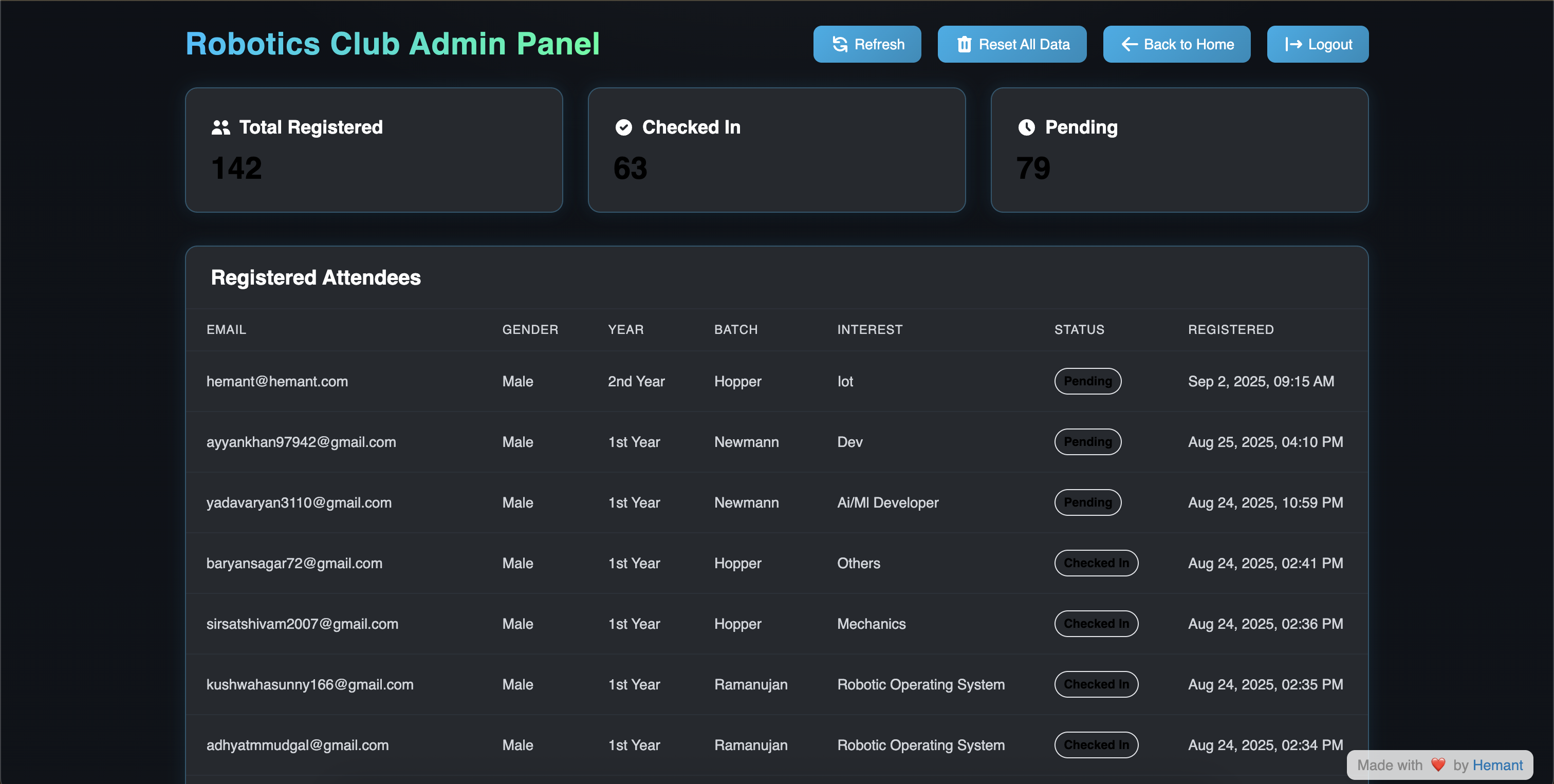Click Checked In badge for sirsatshivam2007@gmail.com
The image size is (1554, 784).
click(1096, 624)
